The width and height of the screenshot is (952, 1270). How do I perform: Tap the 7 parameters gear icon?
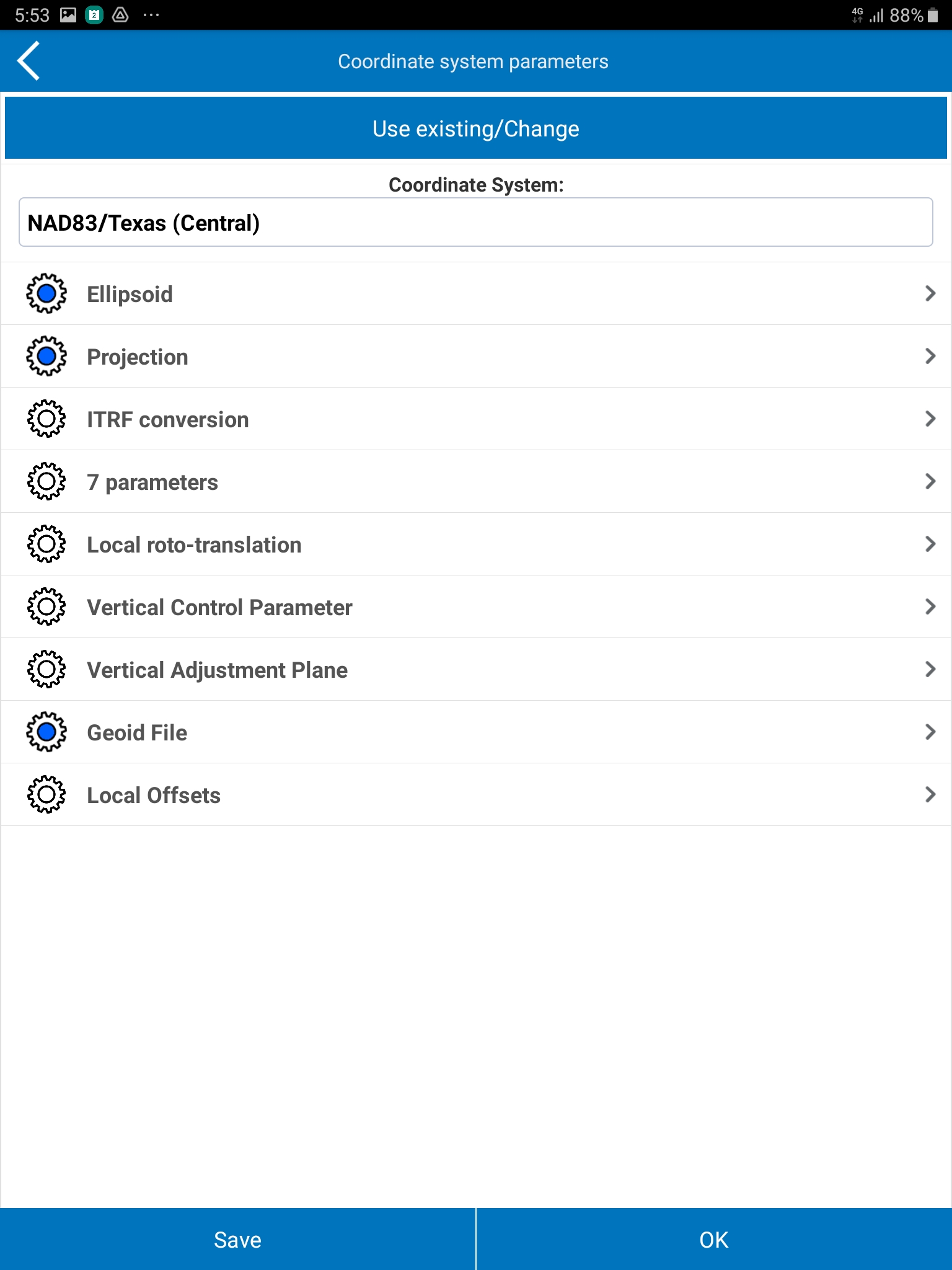click(x=46, y=481)
